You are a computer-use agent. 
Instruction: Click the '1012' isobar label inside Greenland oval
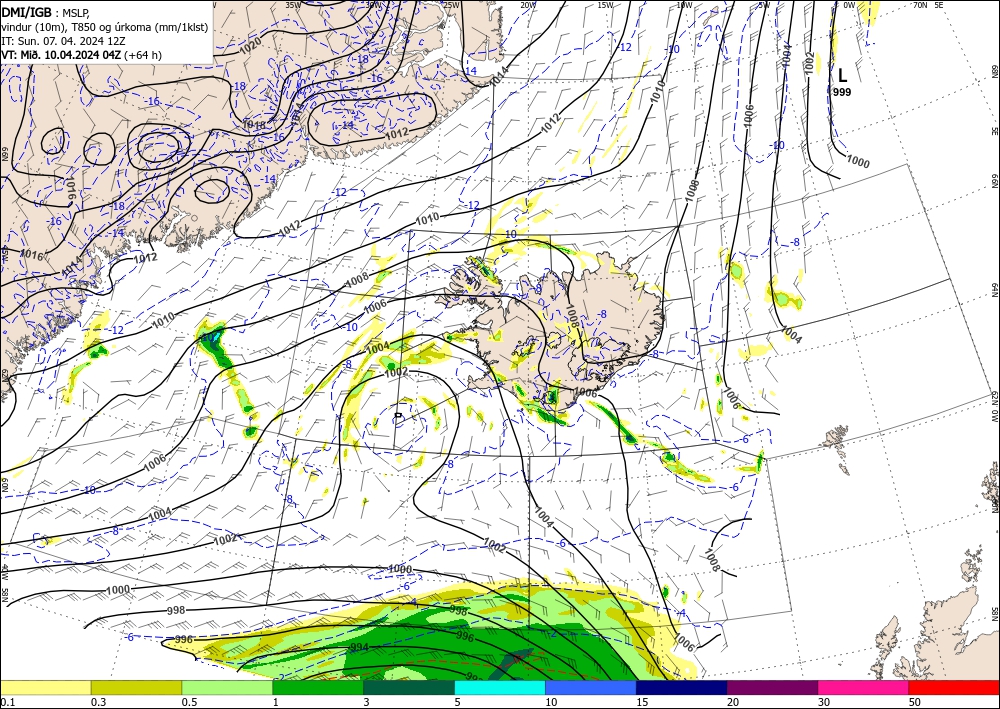coord(397,133)
